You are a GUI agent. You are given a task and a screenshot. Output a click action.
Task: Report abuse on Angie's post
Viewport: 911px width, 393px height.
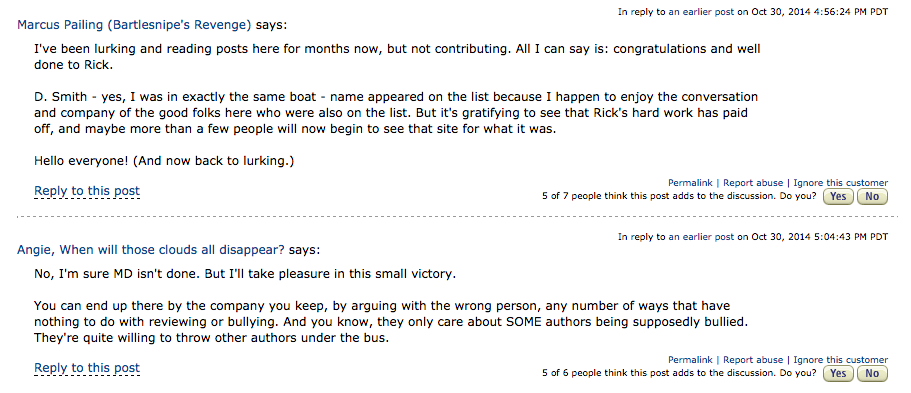(x=753, y=360)
